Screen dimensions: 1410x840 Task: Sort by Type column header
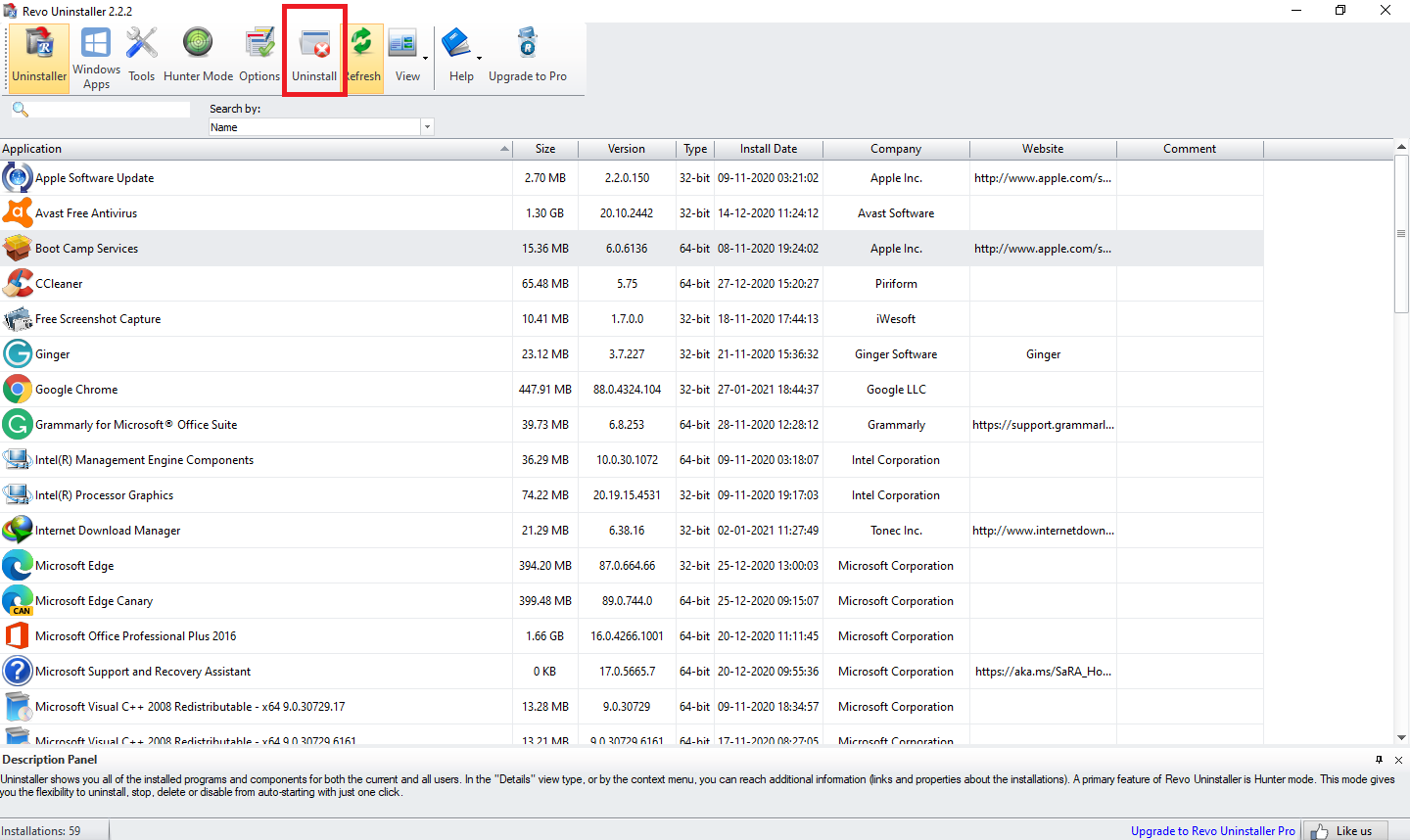coord(695,149)
